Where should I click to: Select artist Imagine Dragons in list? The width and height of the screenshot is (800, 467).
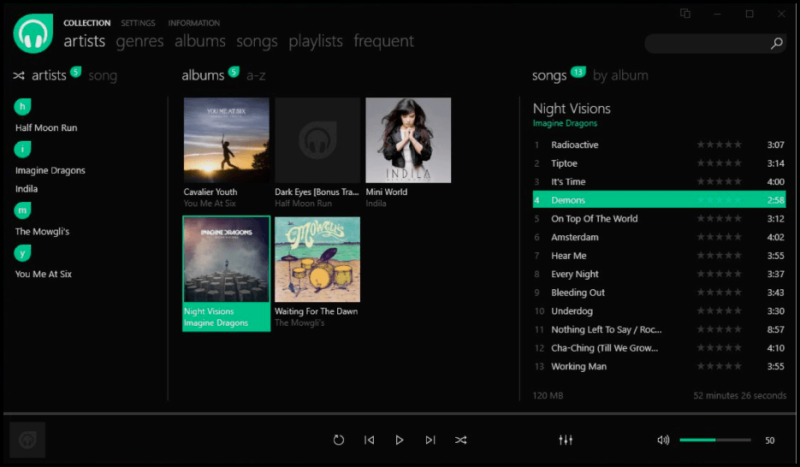(50, 170)
